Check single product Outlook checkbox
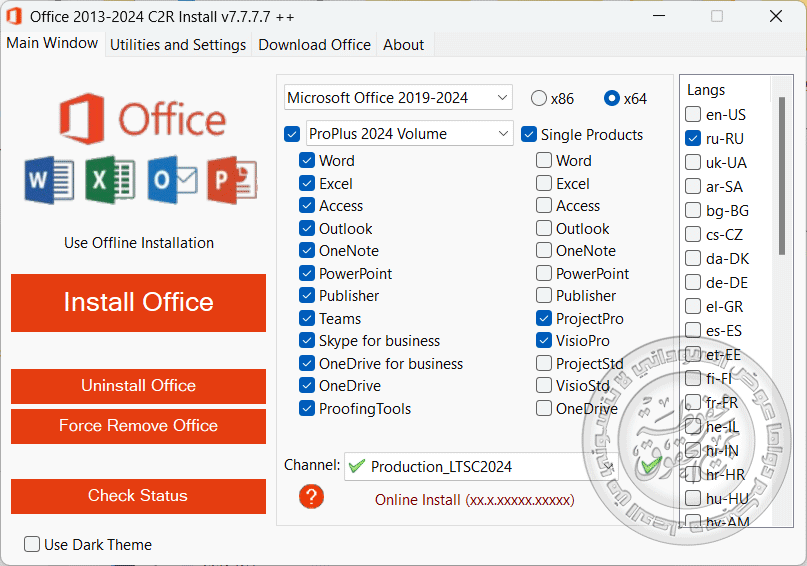This screenshot has height=566, width=807. tap(544, 228)
